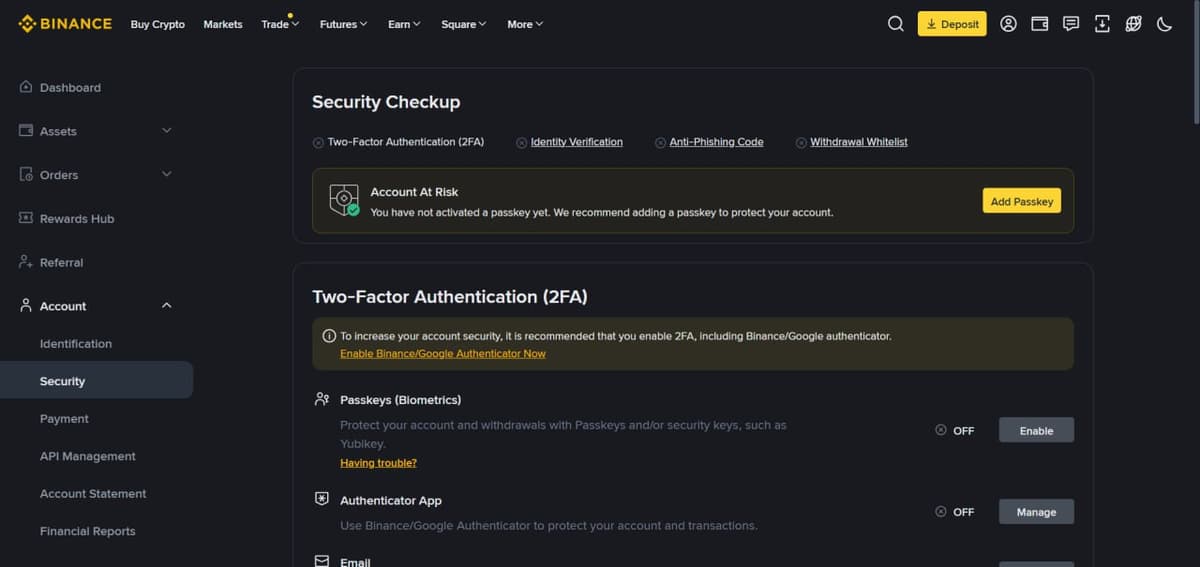The height and width of the screenshot is (567, 1200).
Task: Open the Earn dropdown menu
Action: click(404, 24)
